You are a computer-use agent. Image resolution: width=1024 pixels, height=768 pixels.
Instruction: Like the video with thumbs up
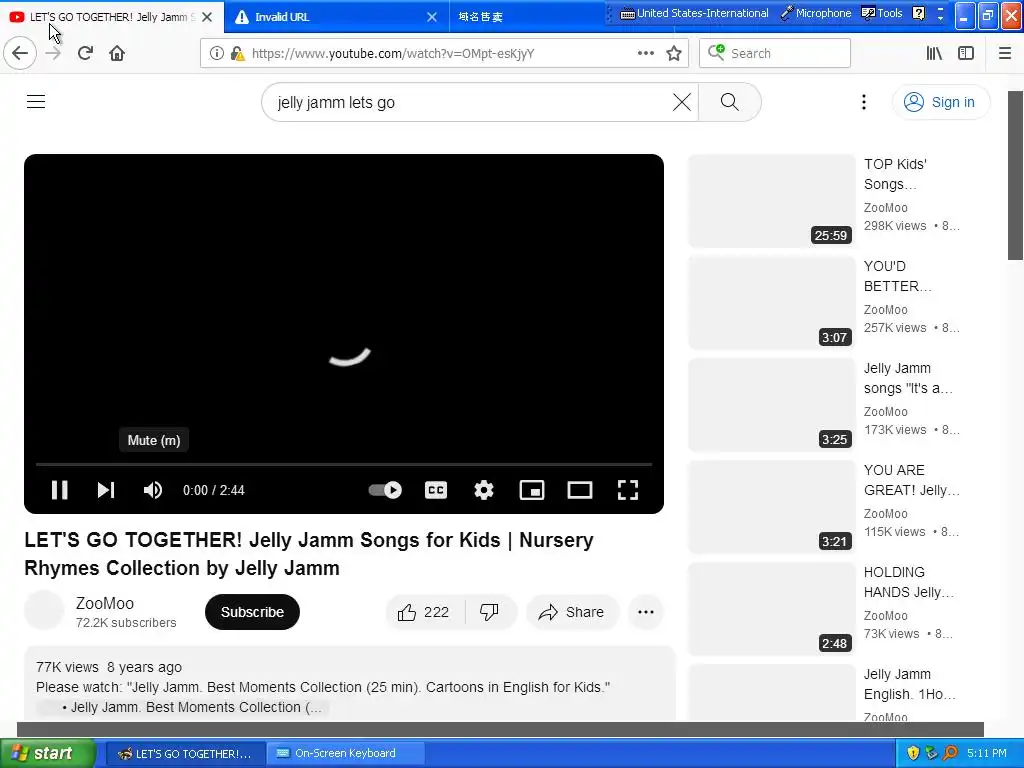coord(423,612)
